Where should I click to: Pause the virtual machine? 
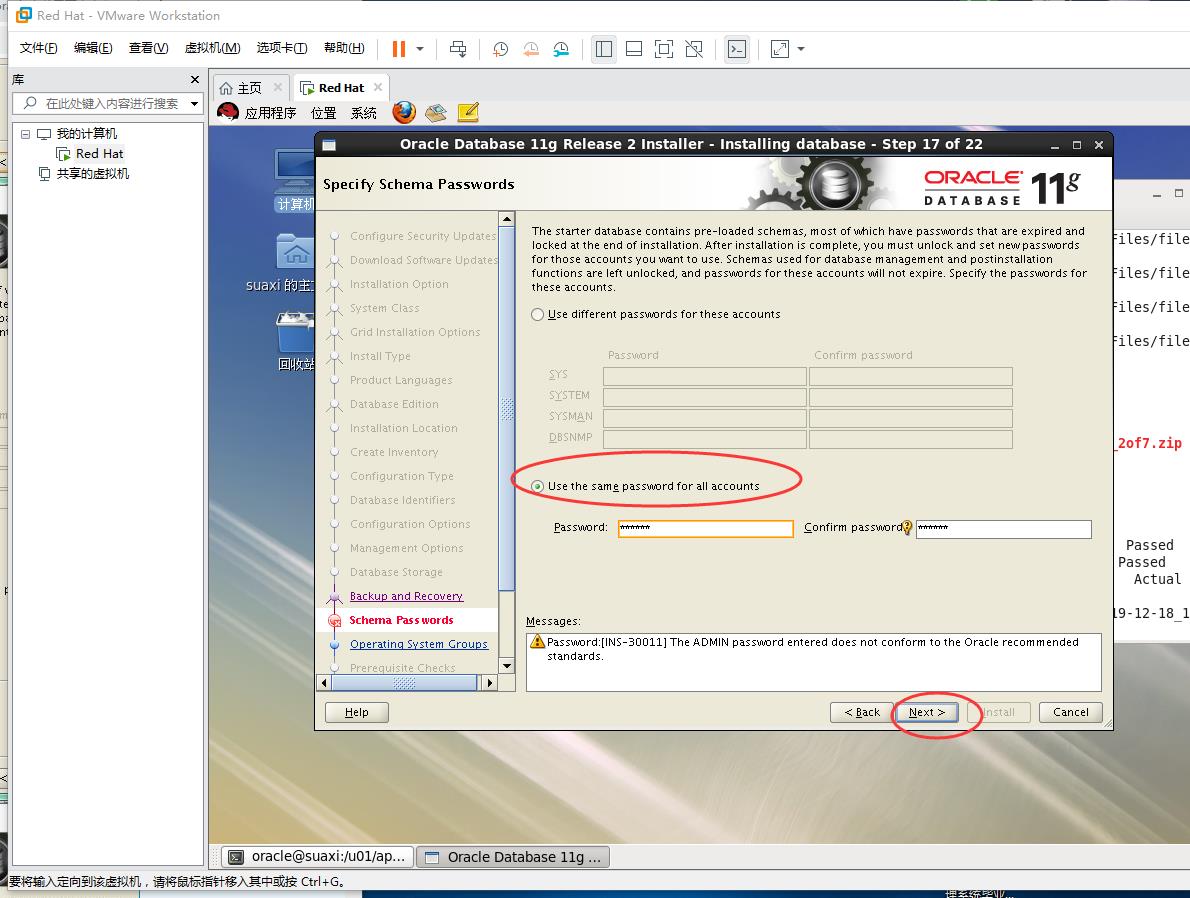click(x=398, y=49)
